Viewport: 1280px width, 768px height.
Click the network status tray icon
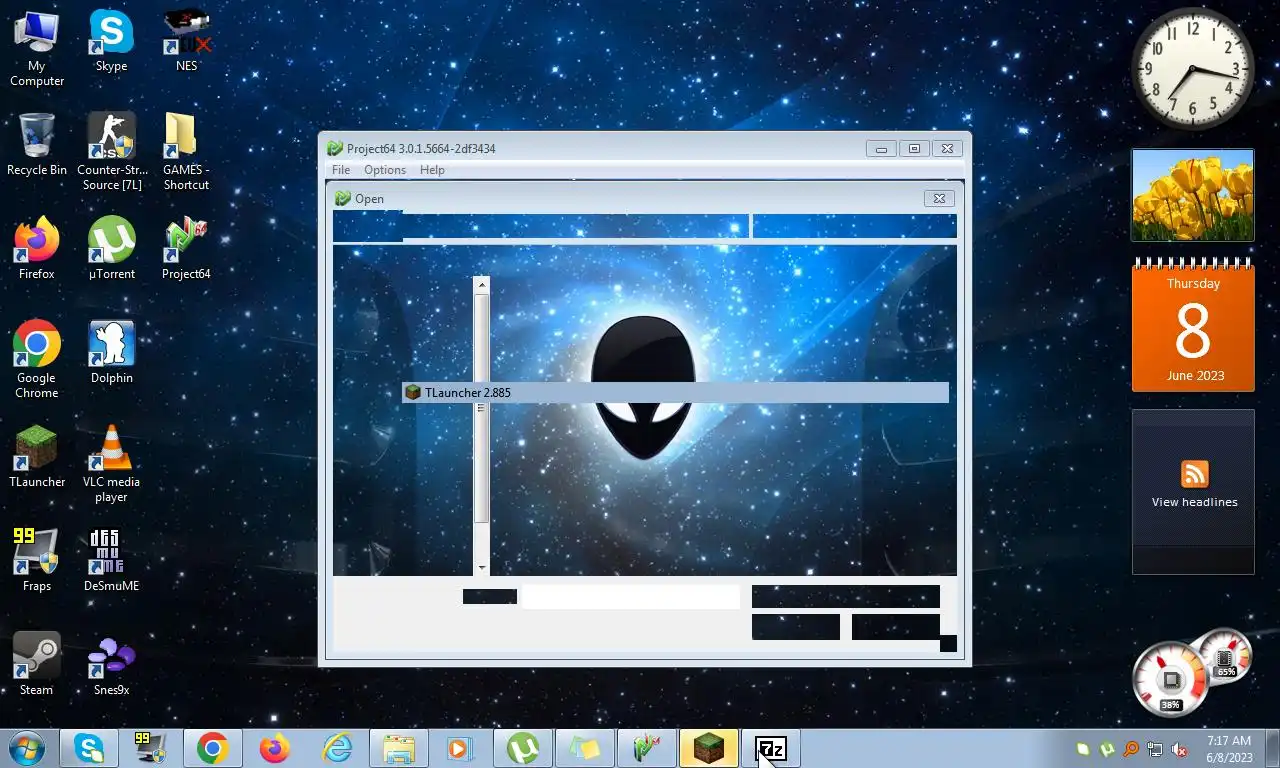pyautogui.click(x=1155, y=749)
